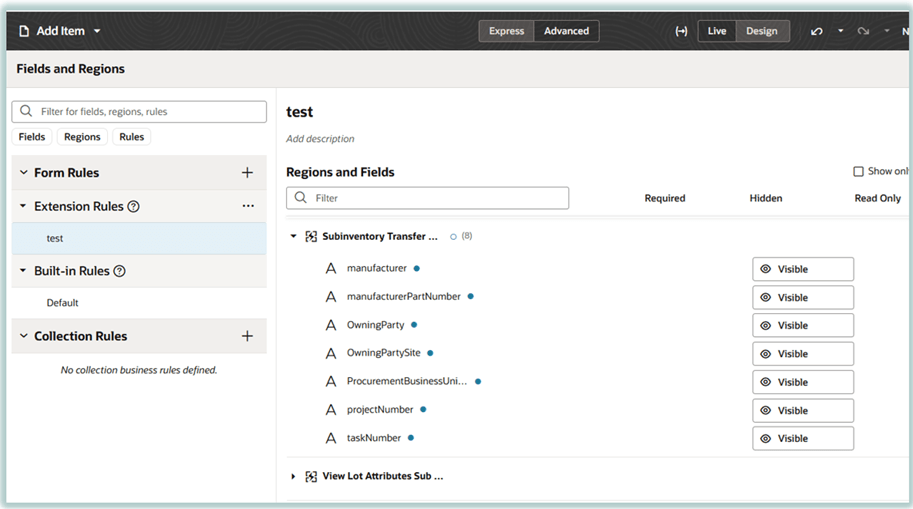The height and width of the screenshot is (509, 913).
Task: Open the Add Item dropdown arrow
Action: pyautogui.click(x=97, y=31)
